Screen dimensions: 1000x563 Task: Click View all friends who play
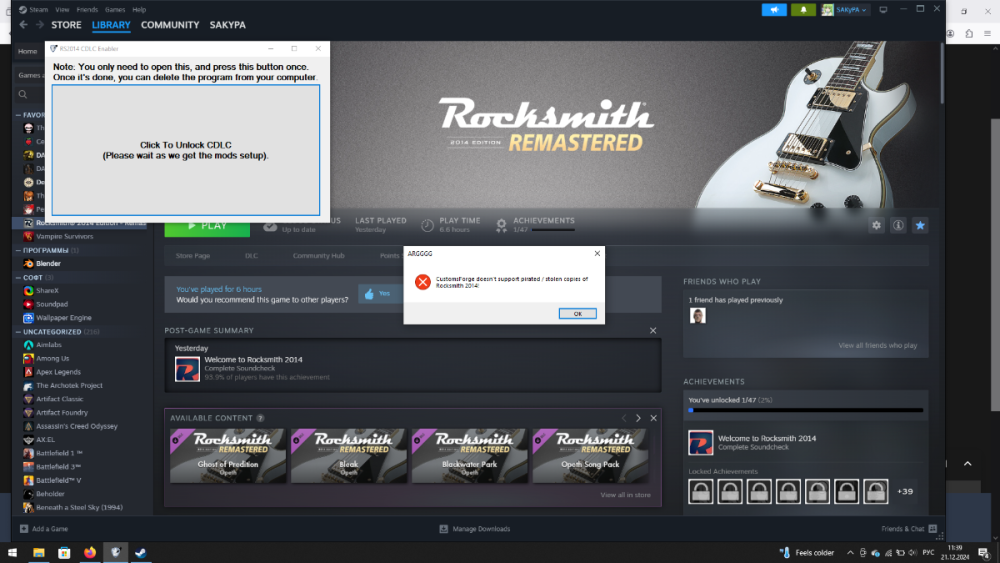pyautogui.click(x=878, y=346)
